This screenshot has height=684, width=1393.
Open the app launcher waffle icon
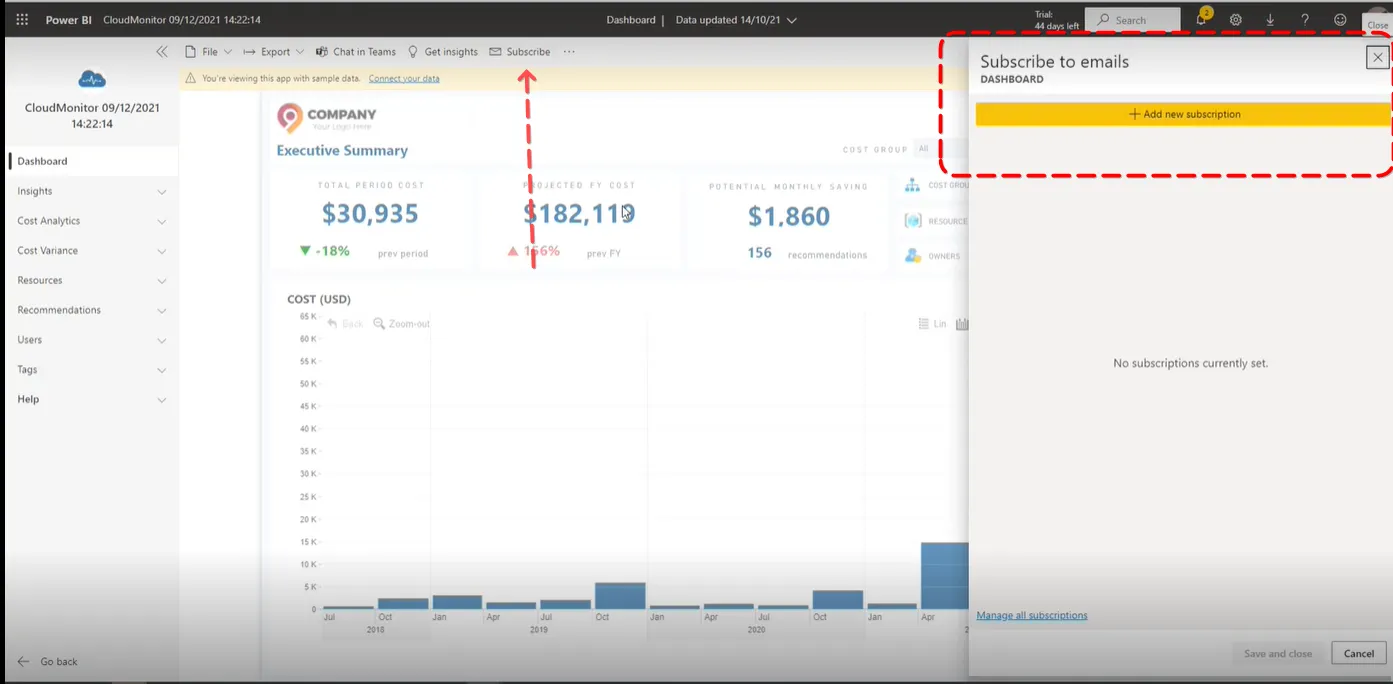pos(22,20)
